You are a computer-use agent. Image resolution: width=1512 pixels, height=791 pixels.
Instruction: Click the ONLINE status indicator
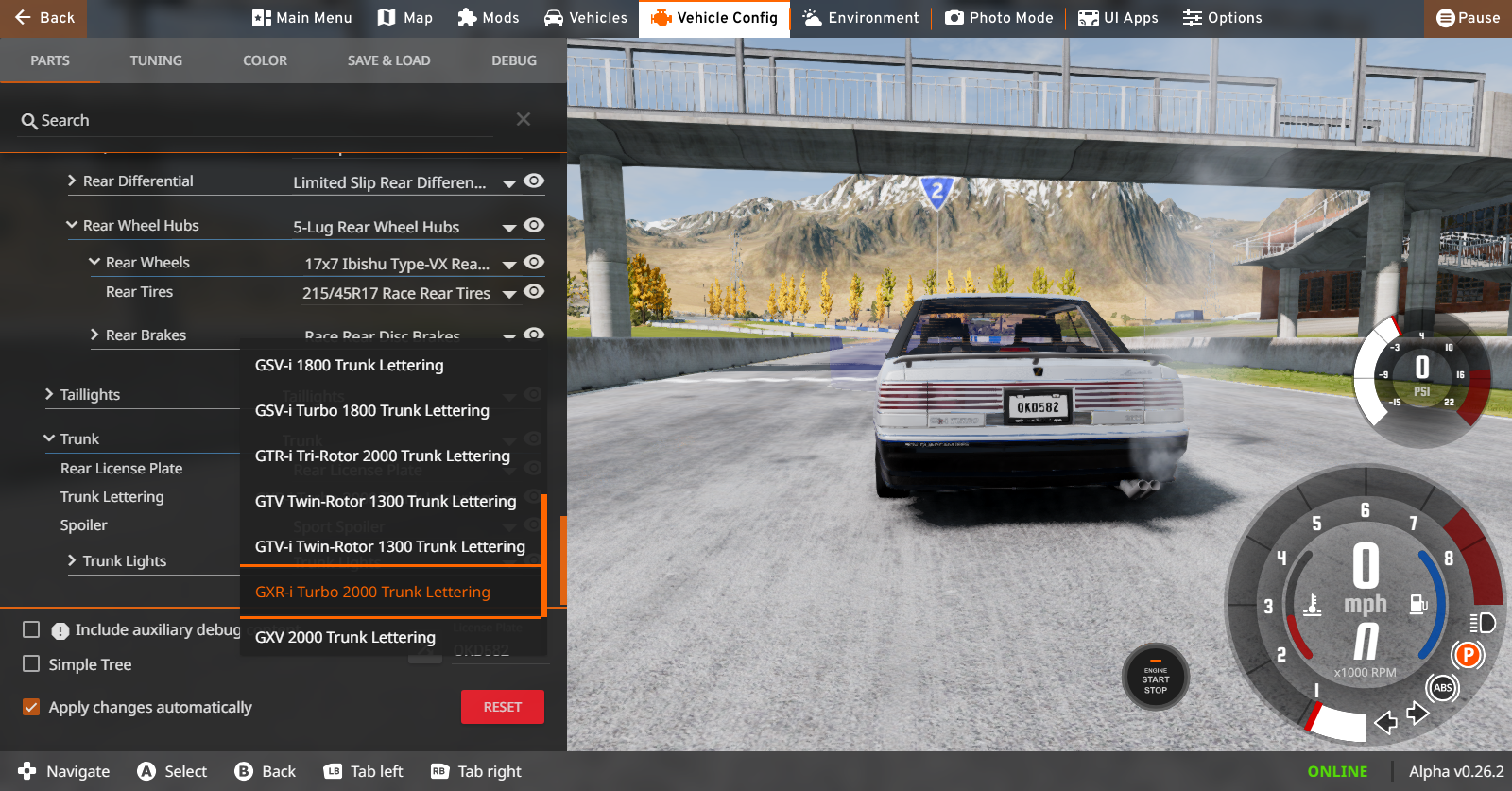coord(1337,771)
